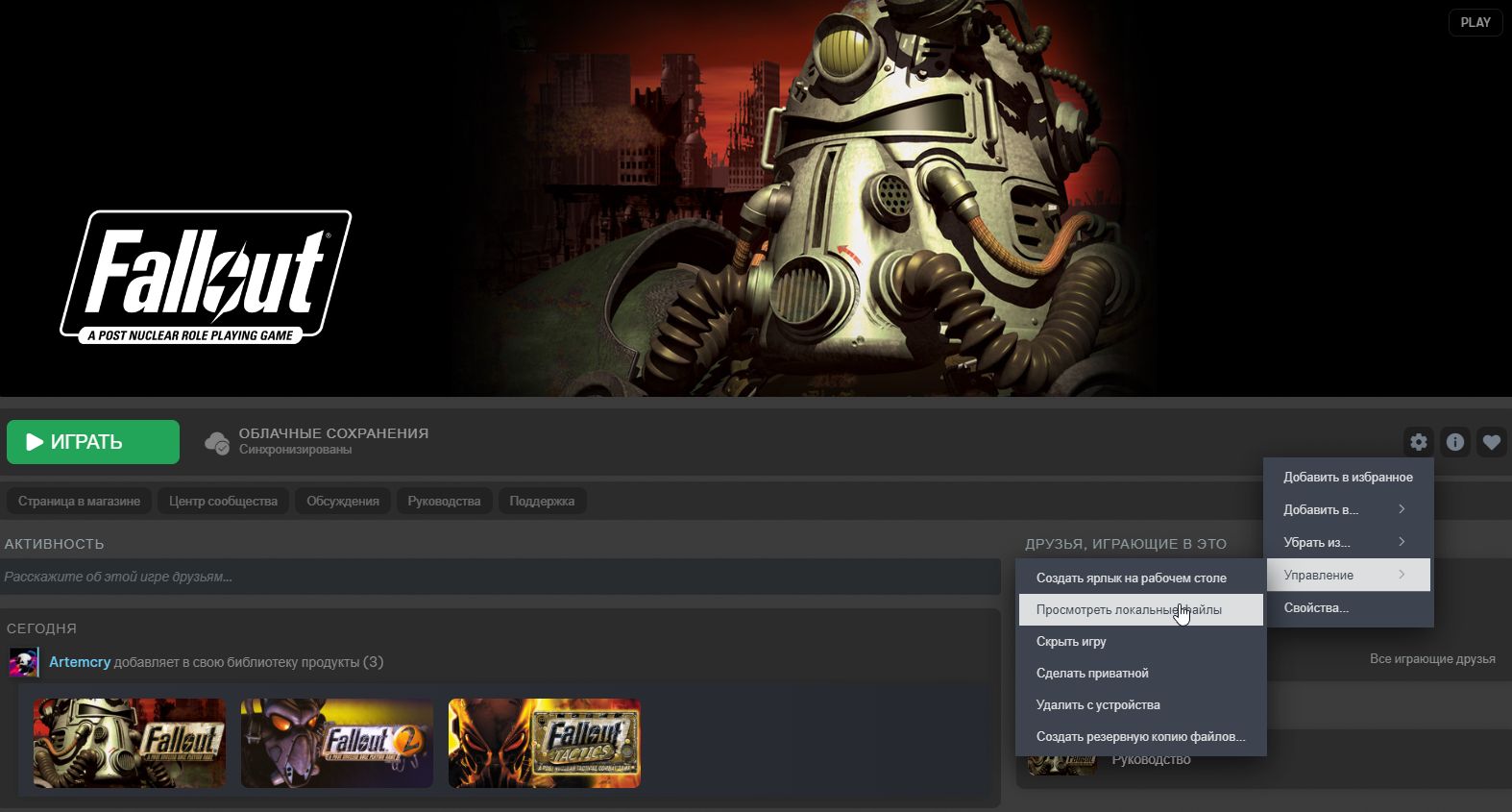Choose 'Скрыть игру' in submenu
Image resolution: width=1512 pixels, height=812 pixels.
click(x=1141, y=641)
